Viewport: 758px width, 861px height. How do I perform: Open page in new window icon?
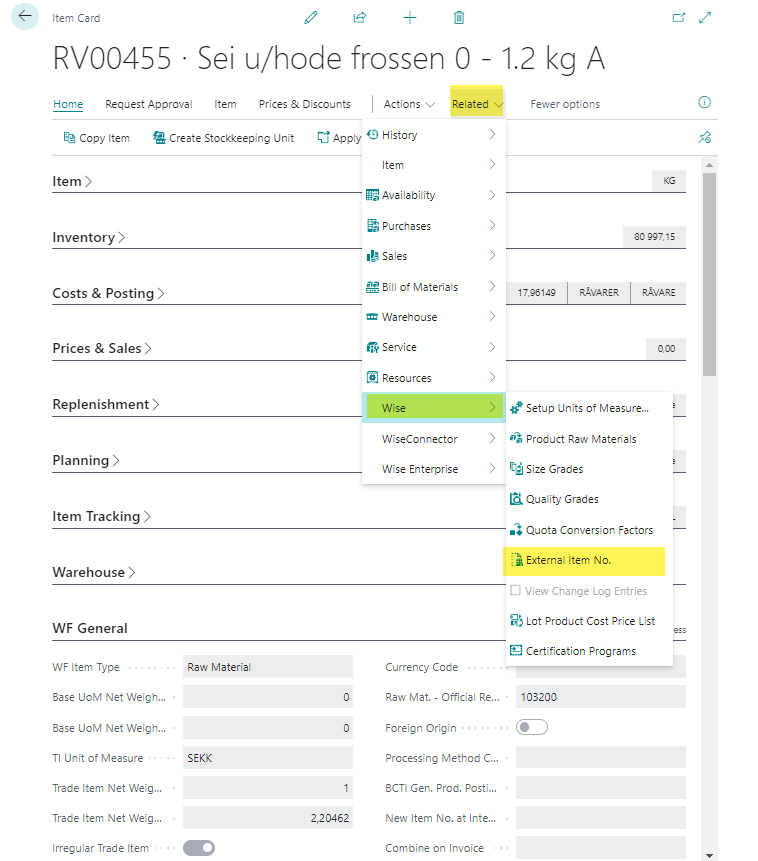679,18
